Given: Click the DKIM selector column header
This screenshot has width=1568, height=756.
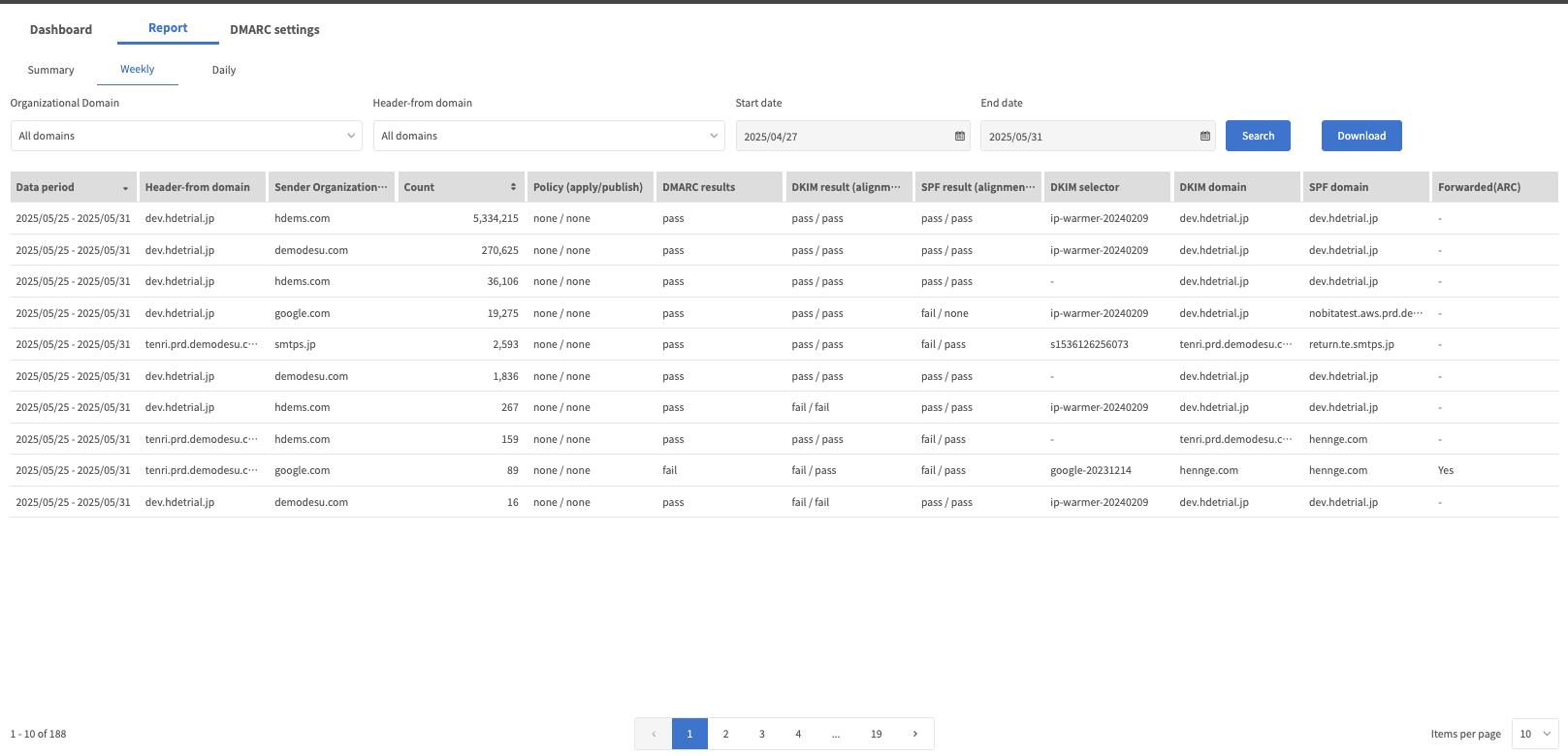Looking at the screenshot, I should pos(1106,187).
